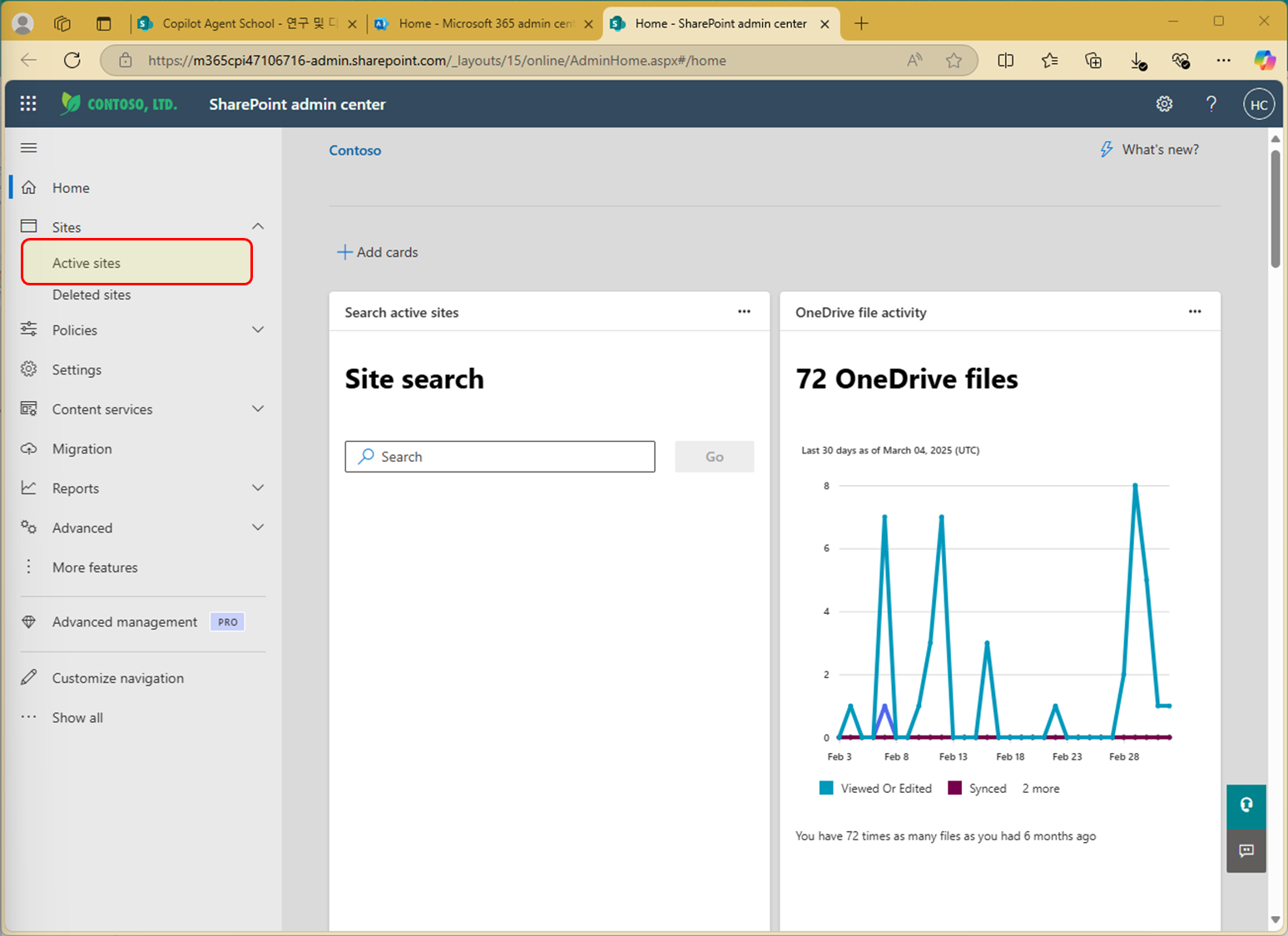Image resolution: width=1288 pixels, height=936 pixels.
Task: Click the read aloud icon in address bar
Action: tap(914, 60)
